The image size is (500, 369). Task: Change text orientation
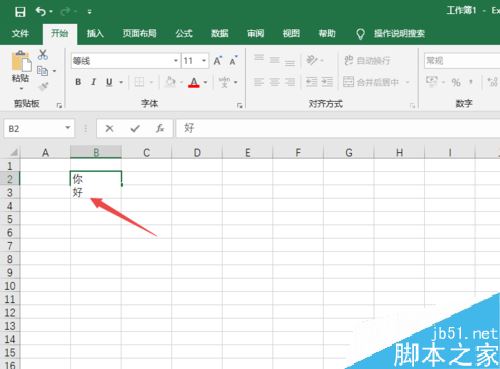(312, 60)
